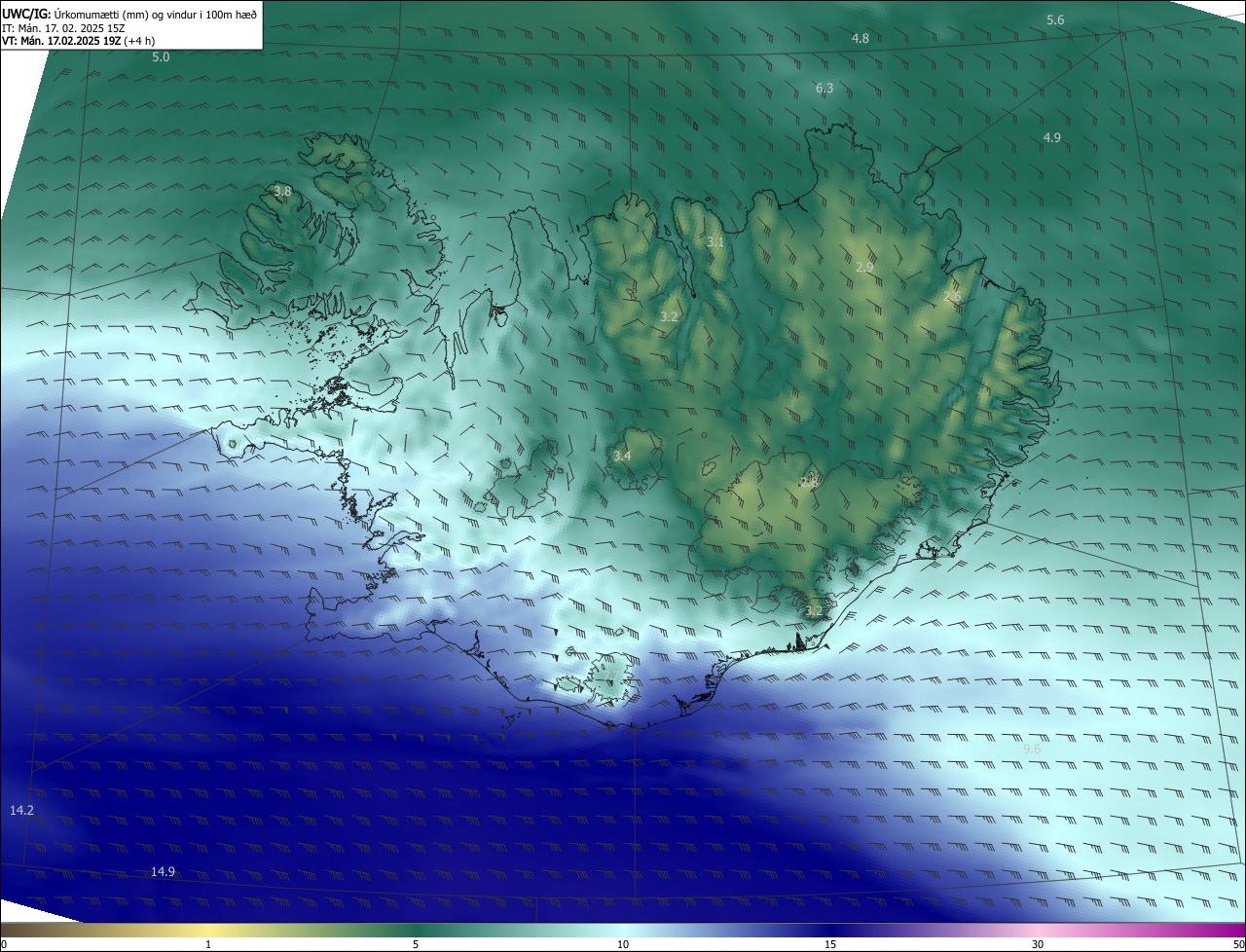
Task: Click the 14.2 value label on the map
Action: pos(22,810)
